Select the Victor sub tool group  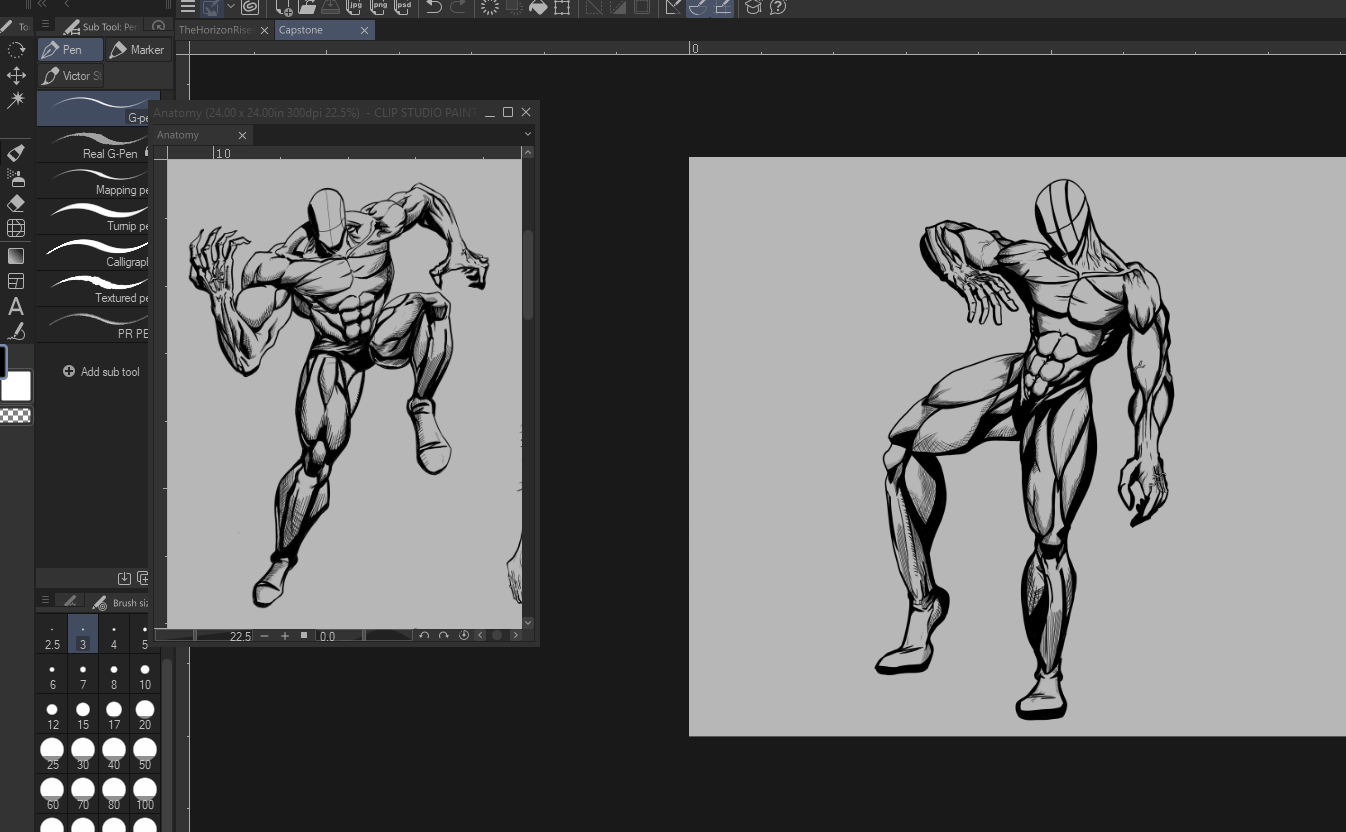click(x=70, y=76)
